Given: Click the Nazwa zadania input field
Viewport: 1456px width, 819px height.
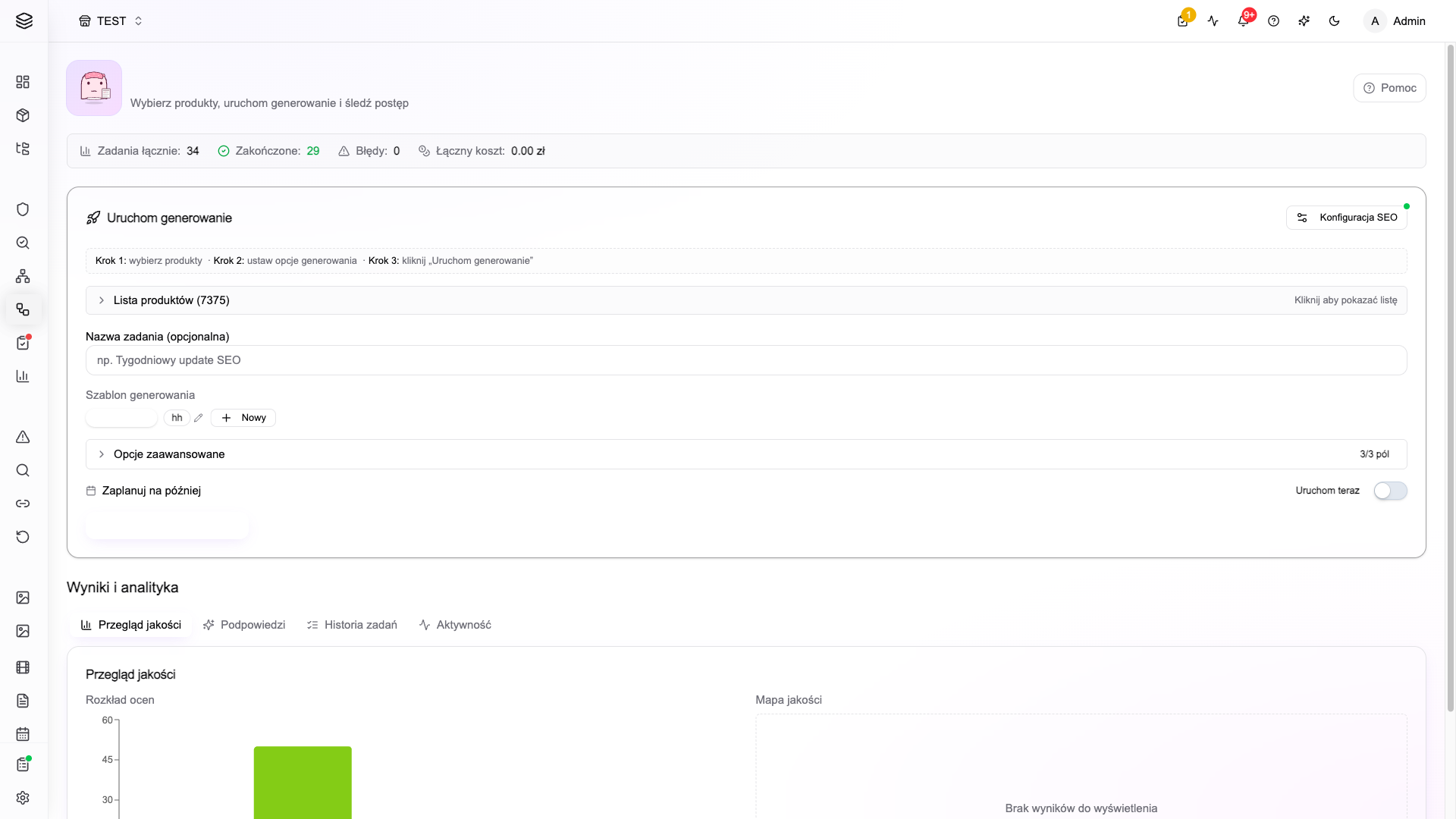Looking at the screenshot, I should click(x=746, y=360).
